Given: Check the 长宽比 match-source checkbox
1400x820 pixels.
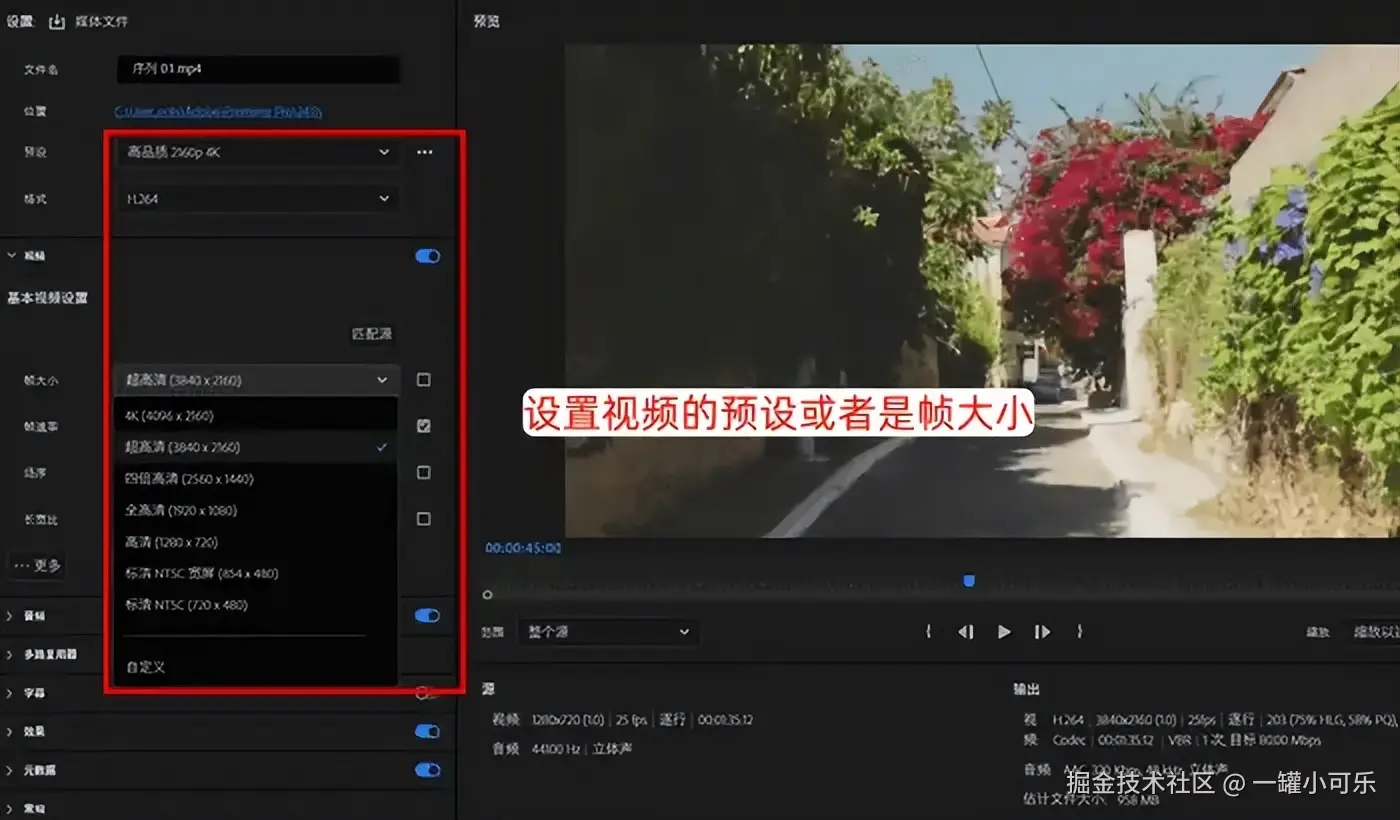Looking at the screenshot, I should tap(424, 518).
